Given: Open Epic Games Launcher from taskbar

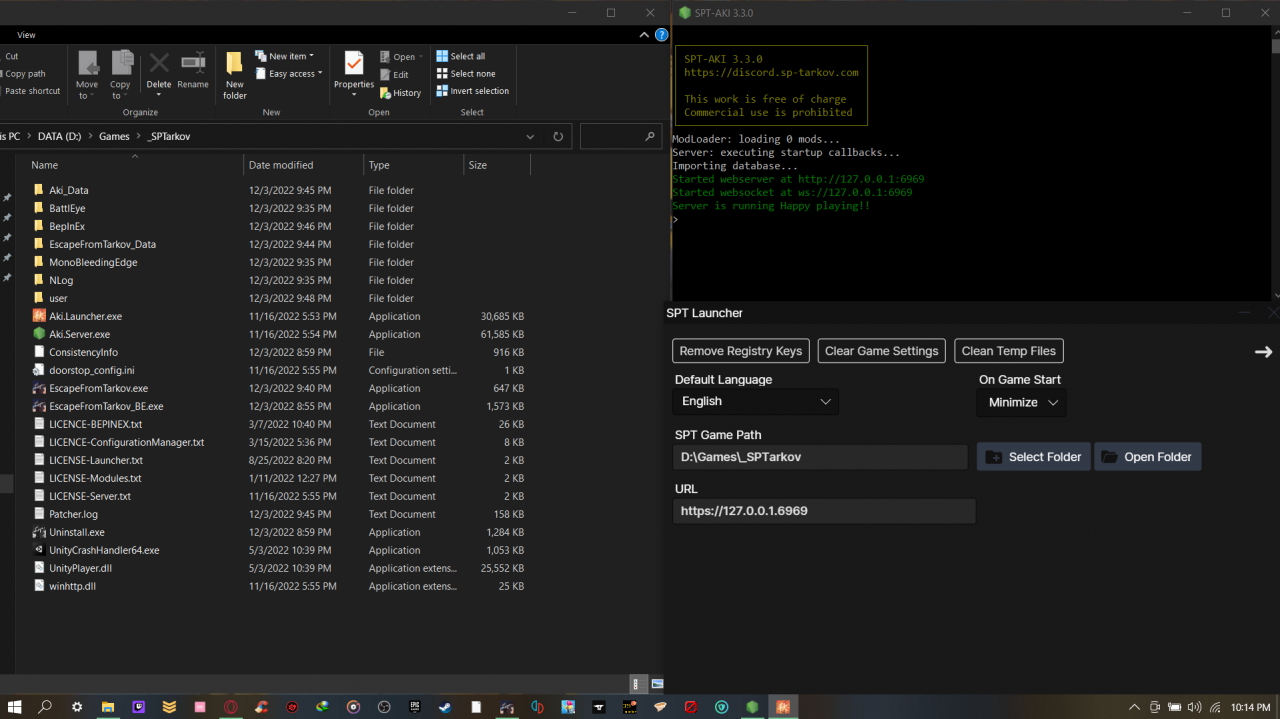Looking at the screenshot, I should click(x=415, y=707).
